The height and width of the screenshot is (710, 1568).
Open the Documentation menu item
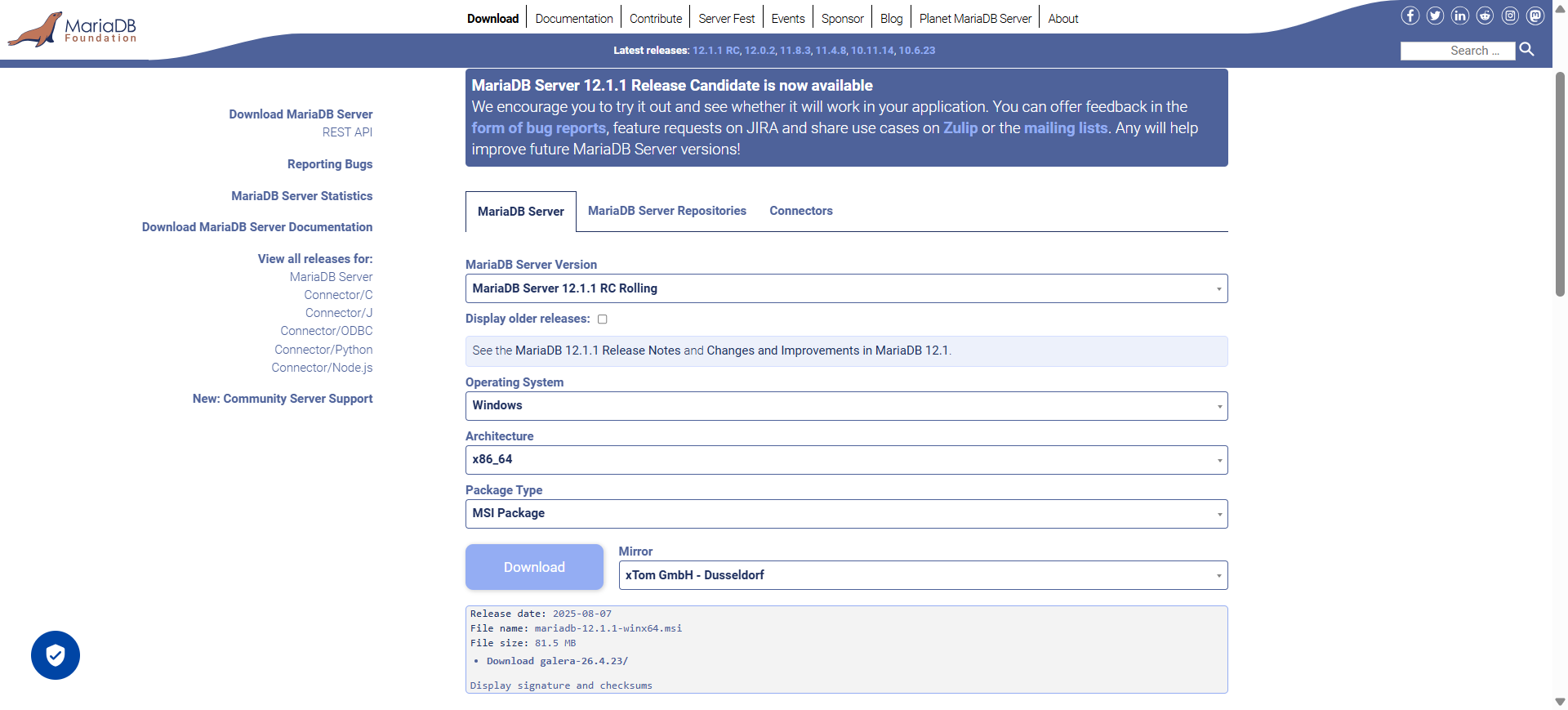click(574, 18)
